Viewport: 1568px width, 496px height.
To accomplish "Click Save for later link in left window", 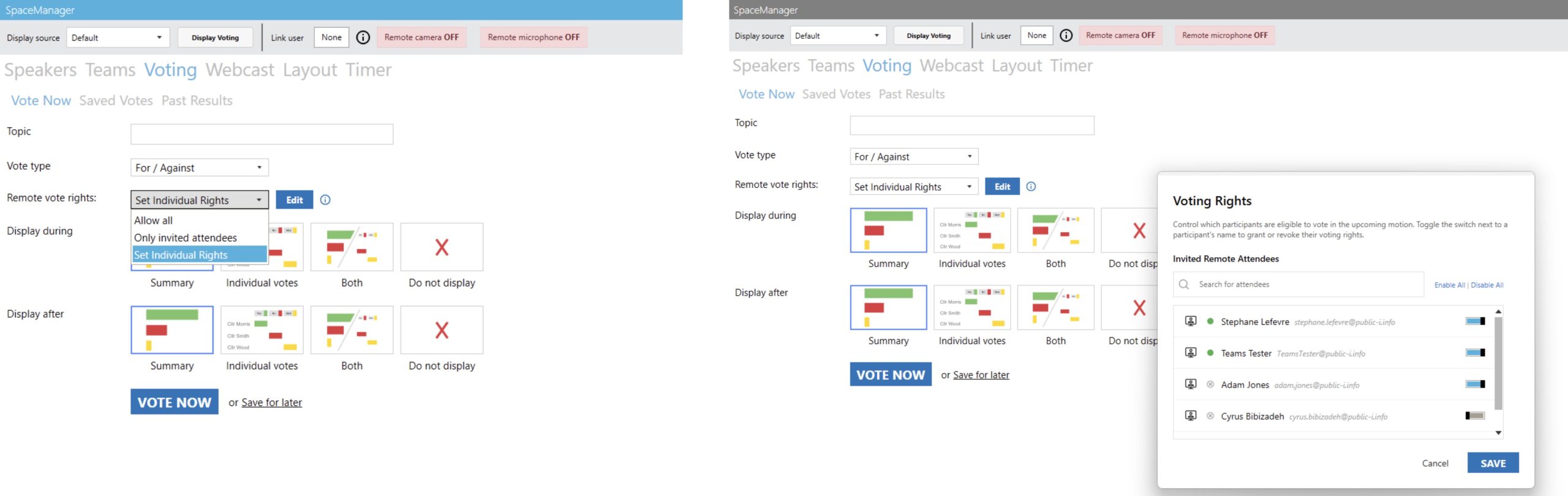I will point(271,402).
